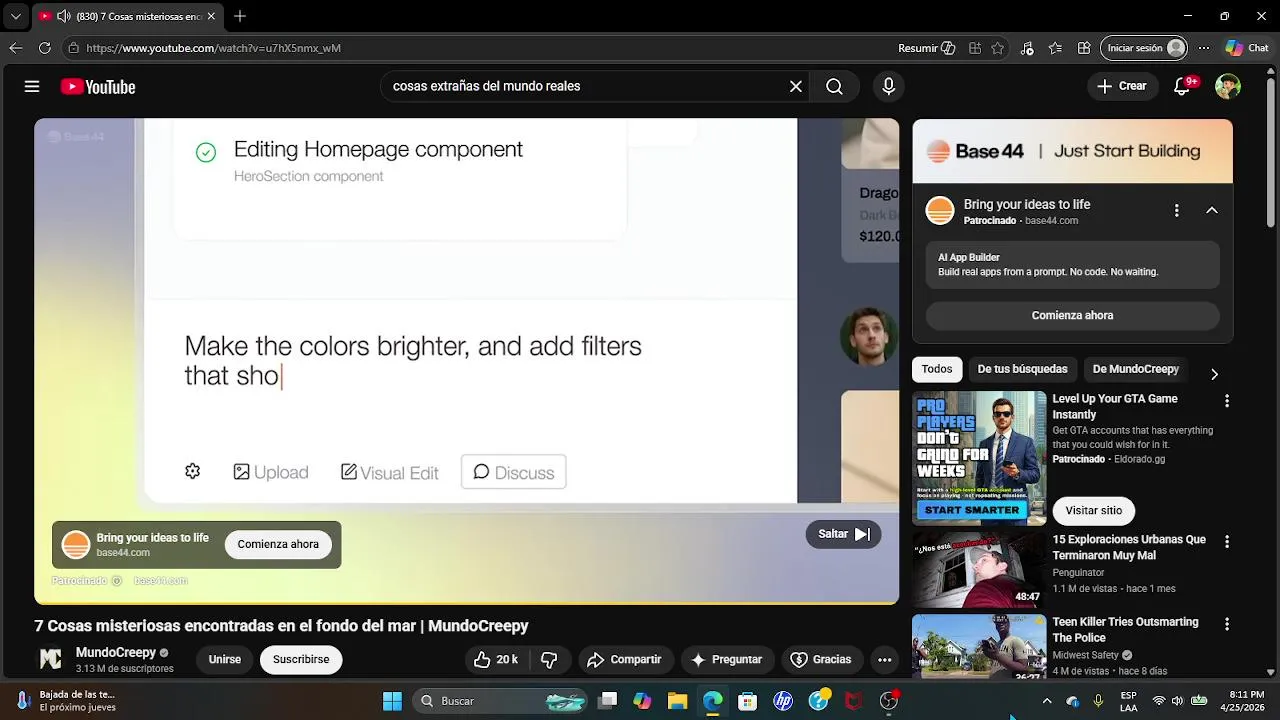
Task: Skip the ad with Saltar
Action: (x=843, y=534)
